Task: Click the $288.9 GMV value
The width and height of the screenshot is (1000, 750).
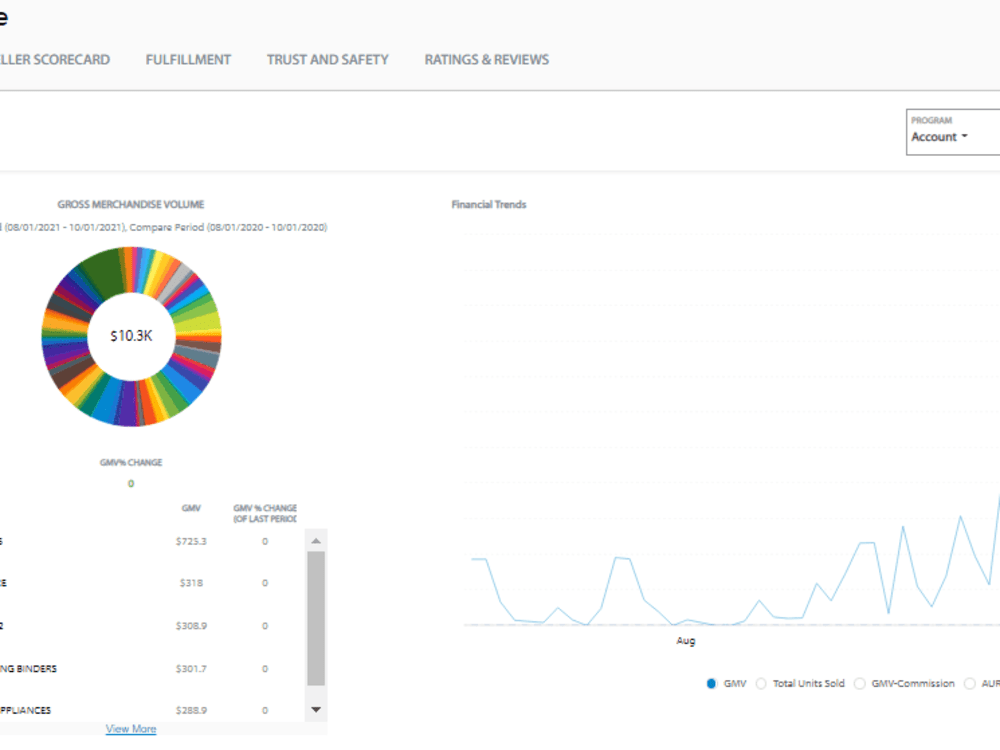Action: (191, 710)
